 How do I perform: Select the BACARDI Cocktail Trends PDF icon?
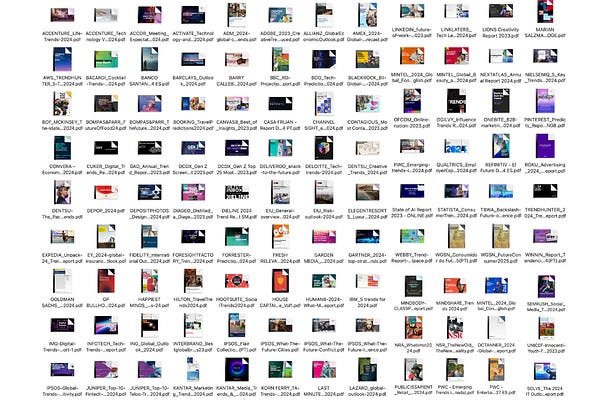click(x=106, y=59)
